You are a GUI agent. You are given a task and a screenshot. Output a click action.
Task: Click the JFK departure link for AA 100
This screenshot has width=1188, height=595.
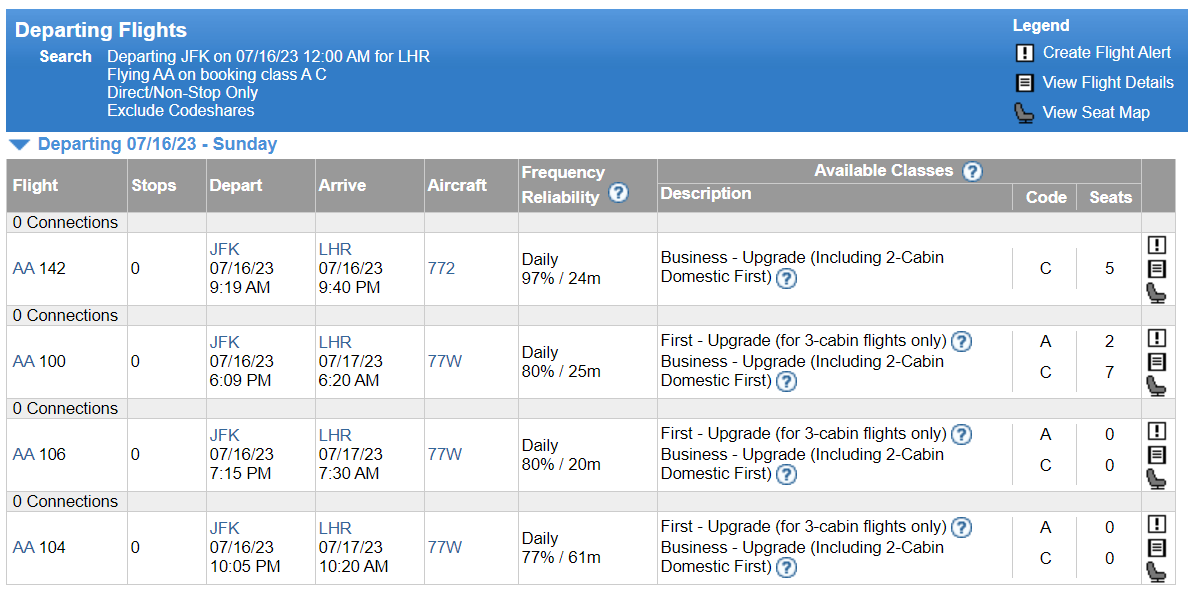[x=224, y=342]
